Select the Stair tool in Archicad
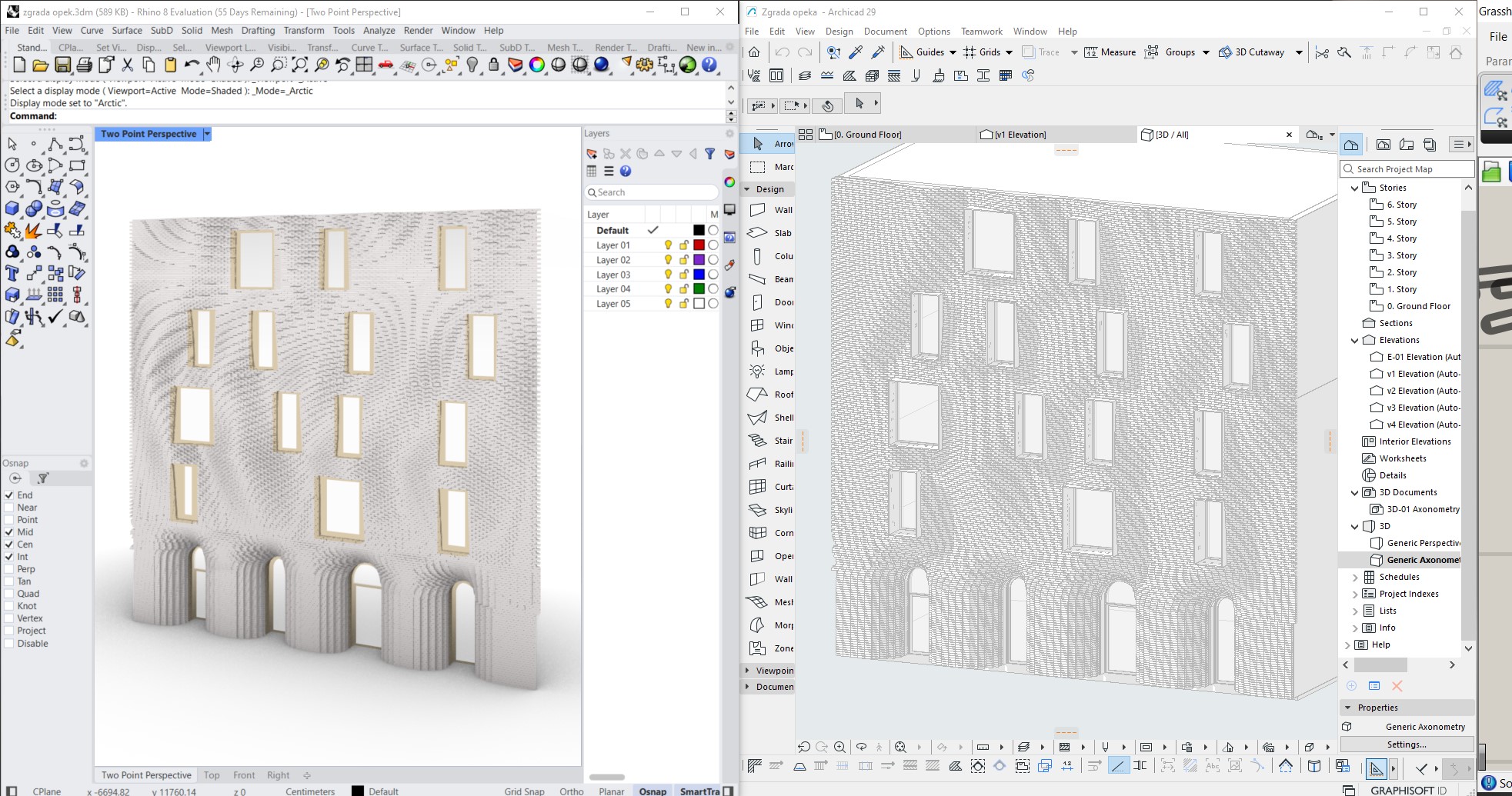 (x=768, y=441)
